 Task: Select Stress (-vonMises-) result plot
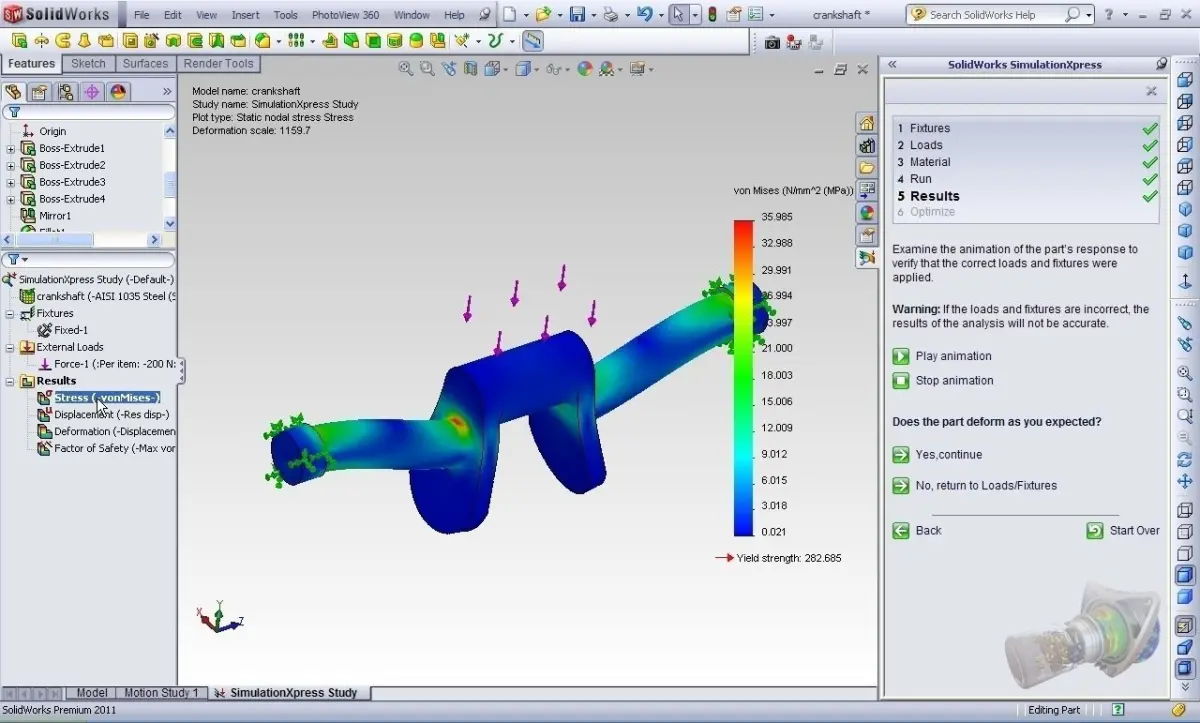point(106,398)
